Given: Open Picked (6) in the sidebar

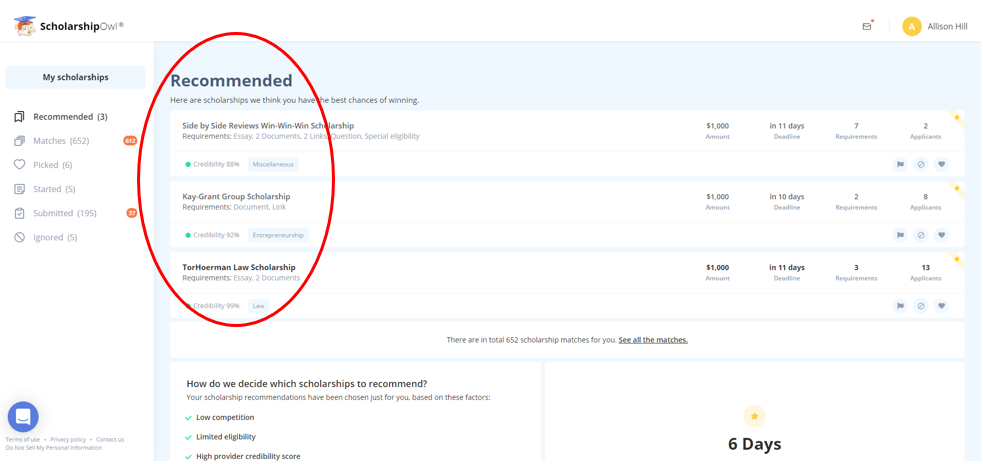Looking at the screenshot, I should [x=53, y=165].
